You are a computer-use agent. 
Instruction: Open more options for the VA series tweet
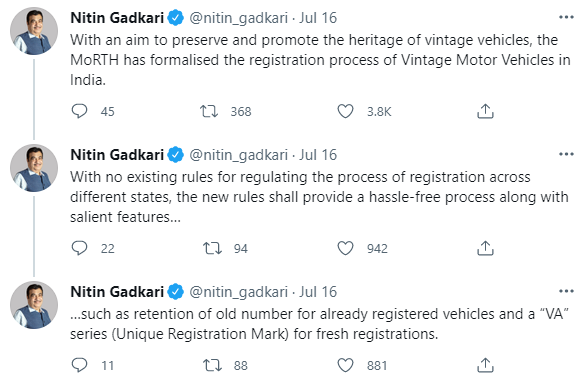(566, 291)
